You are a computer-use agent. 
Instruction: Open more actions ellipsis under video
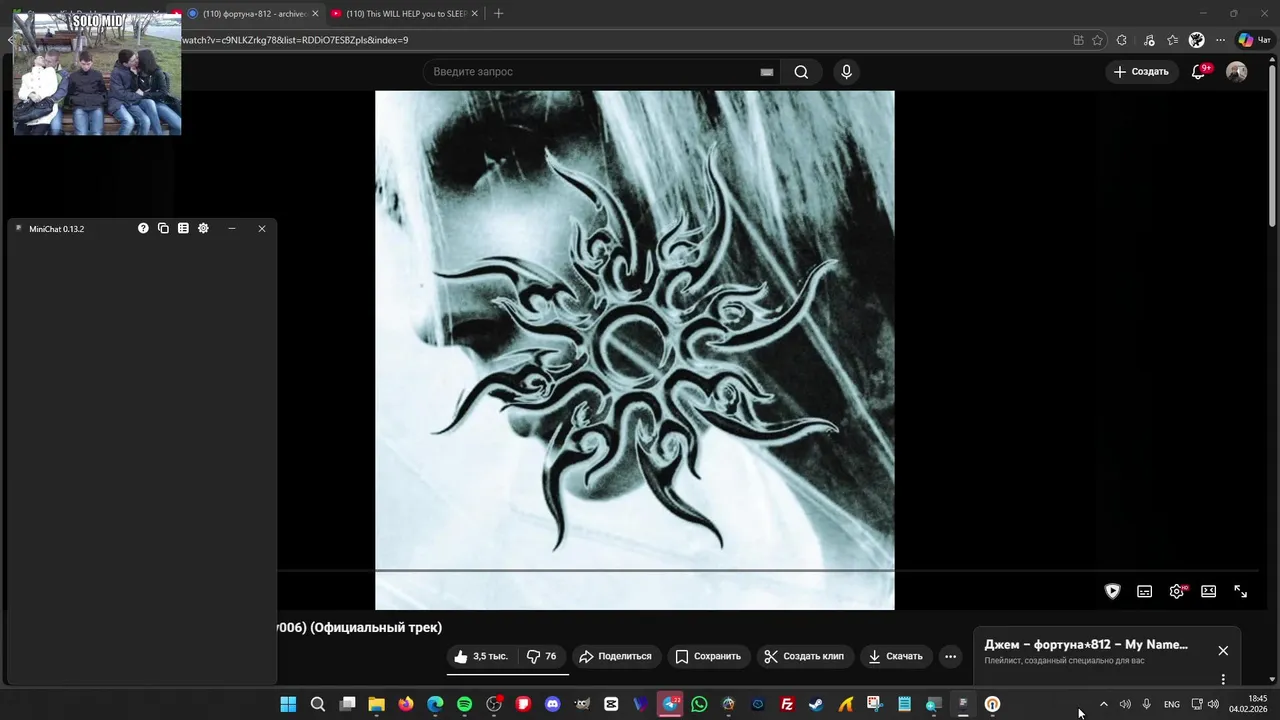click(950, 656)
